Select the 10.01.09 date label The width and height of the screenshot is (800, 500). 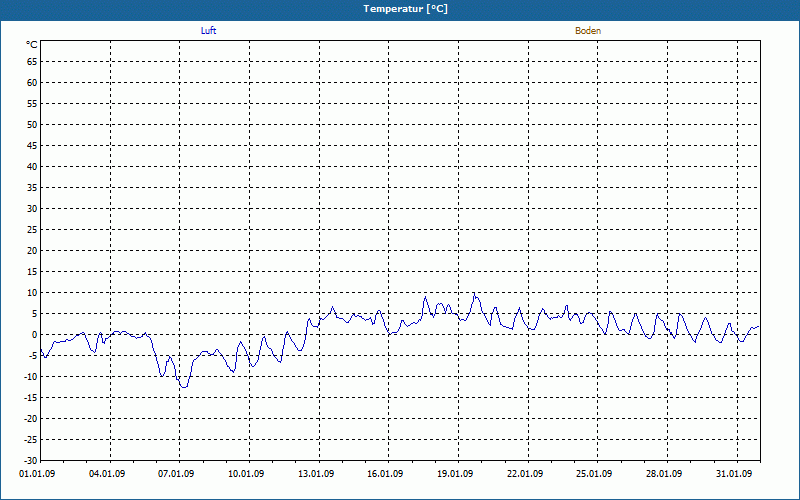246,473
